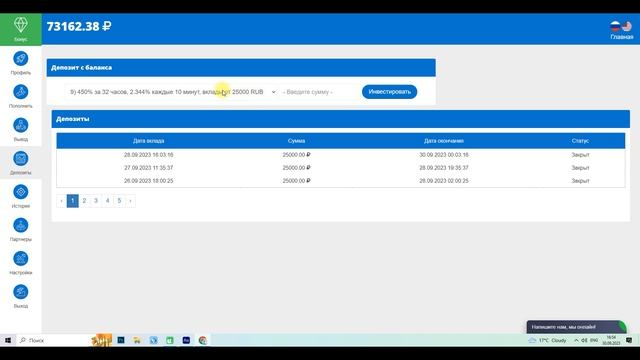This screenshot has height=360, width=640.
Task: Open the Пополнить sidebar icon
Action: tap(21, 92)
